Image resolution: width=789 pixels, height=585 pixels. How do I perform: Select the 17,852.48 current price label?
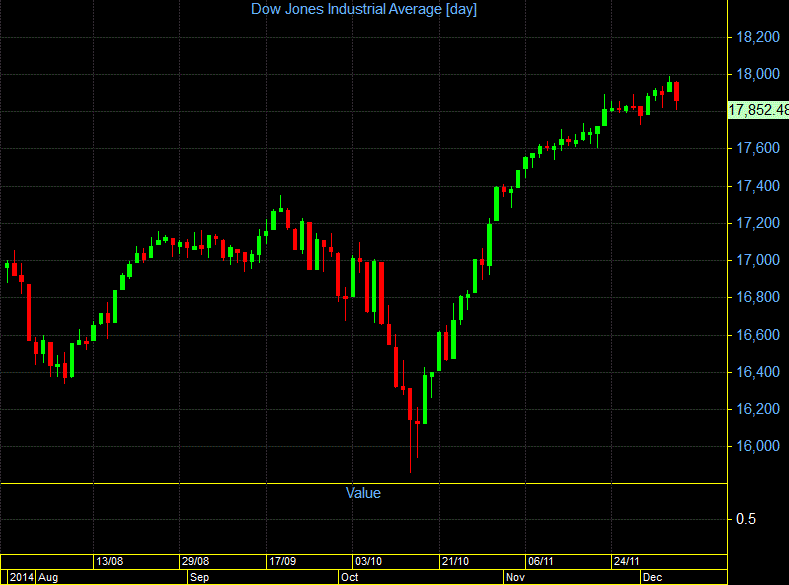coord(758,110)
